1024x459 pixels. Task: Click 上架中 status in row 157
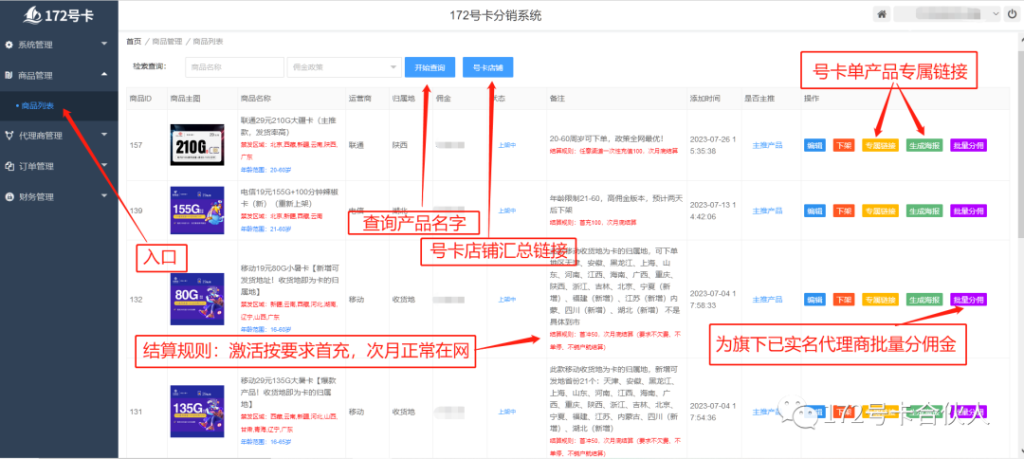pos(507,145)
